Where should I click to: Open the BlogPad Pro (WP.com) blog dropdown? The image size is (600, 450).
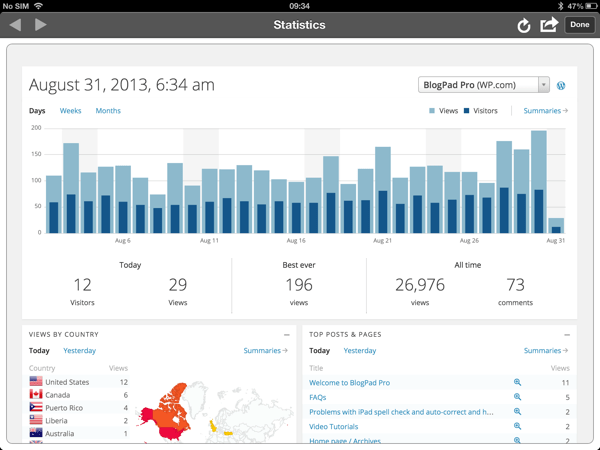(x=483, y=85)
